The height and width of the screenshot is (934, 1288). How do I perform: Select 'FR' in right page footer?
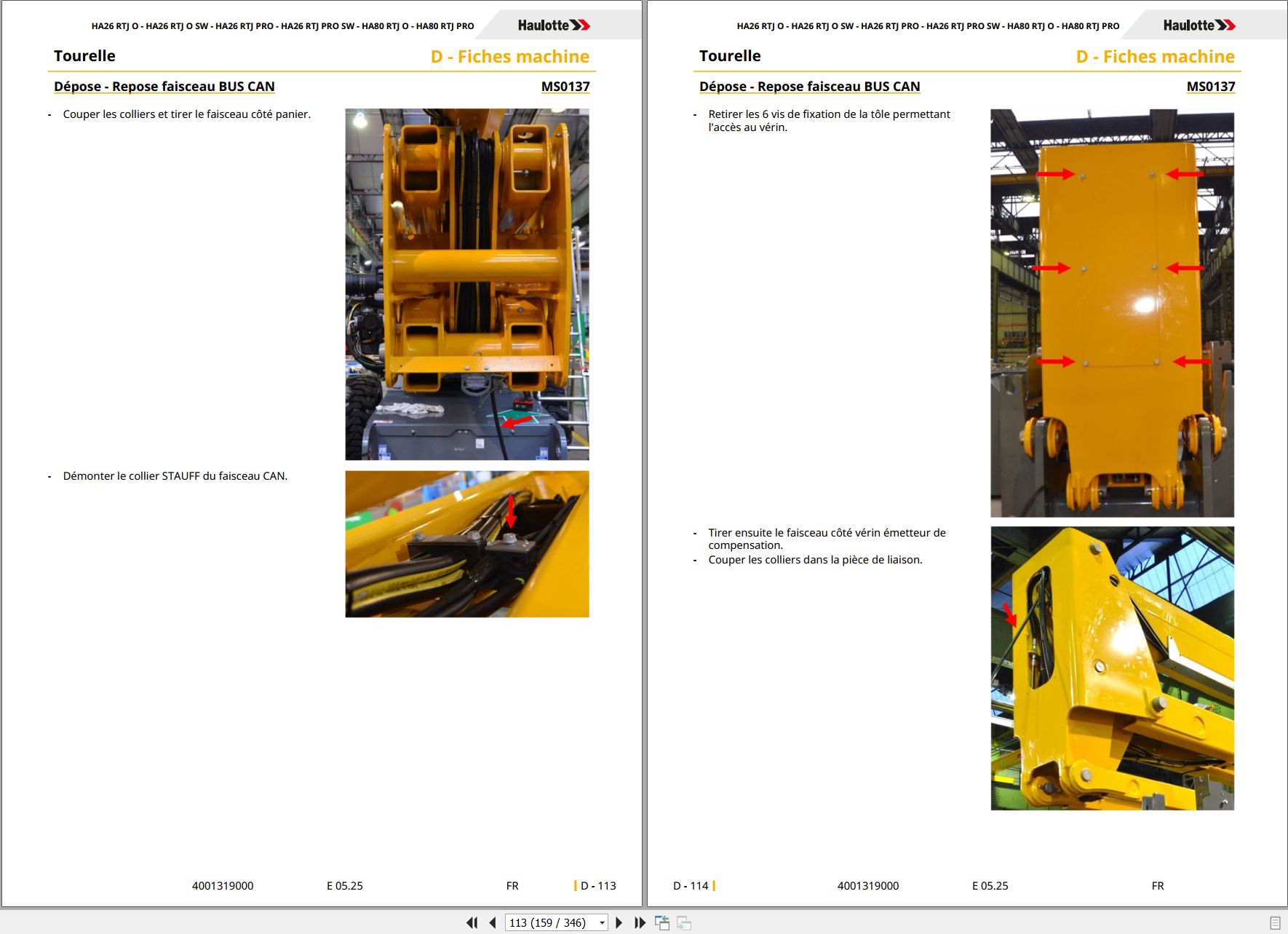[1158, 886]
